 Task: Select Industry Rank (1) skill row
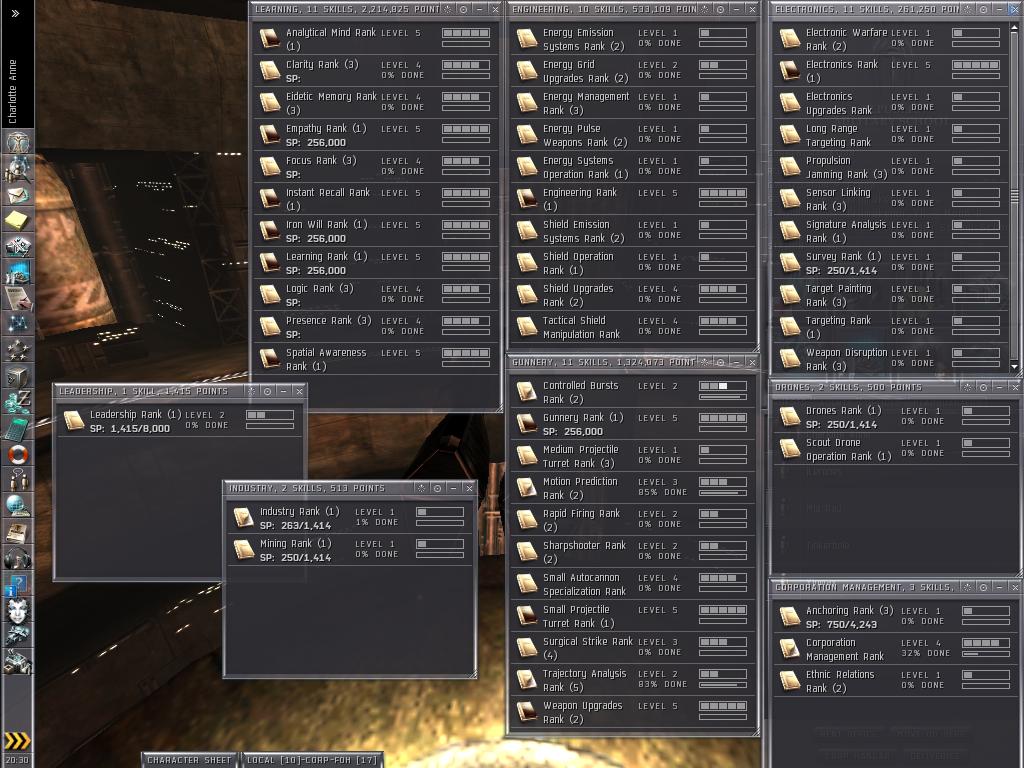pyautogui.click(x=349, y=518)
